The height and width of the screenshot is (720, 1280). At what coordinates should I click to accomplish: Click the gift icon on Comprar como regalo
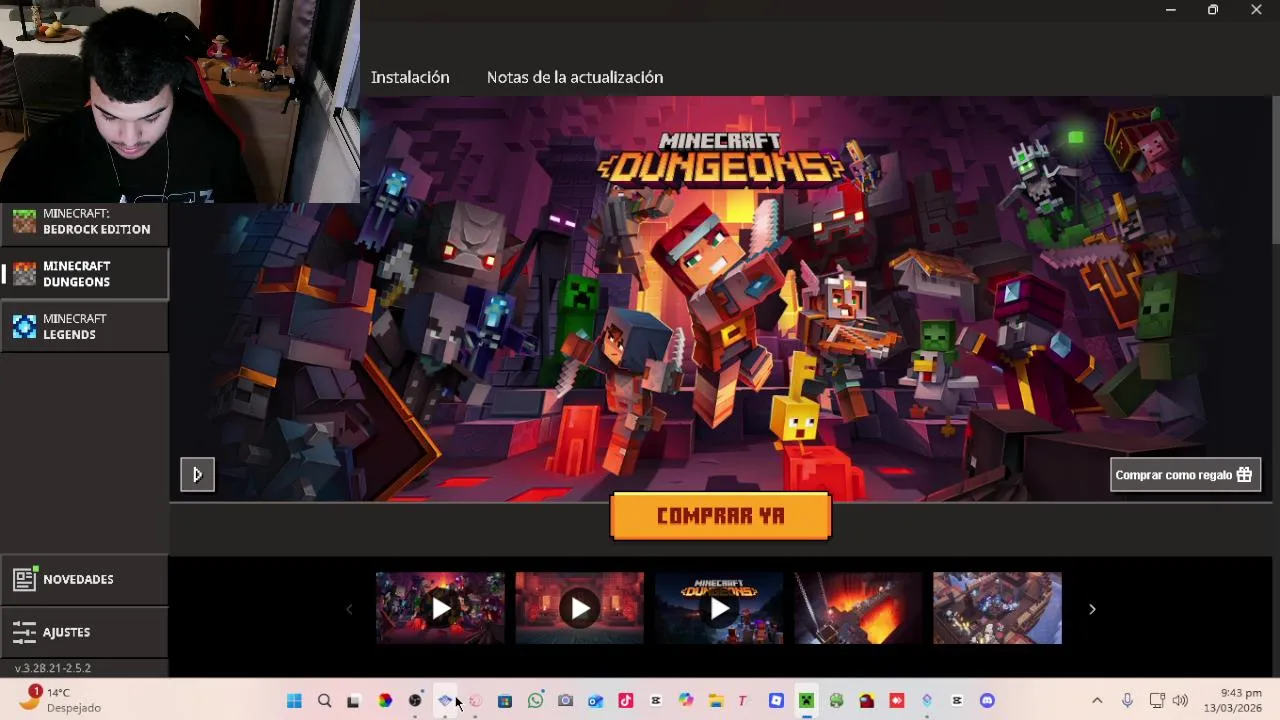(1244, 475)
